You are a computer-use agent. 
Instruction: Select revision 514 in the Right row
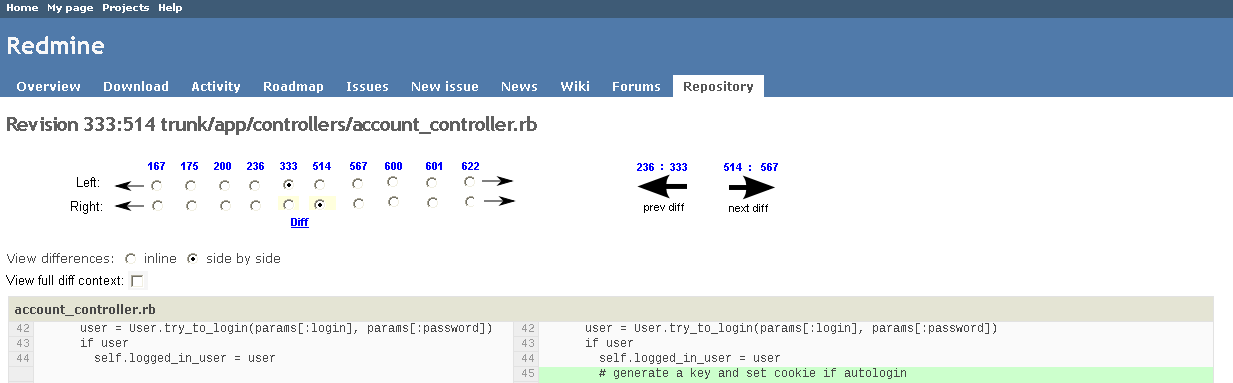pos(320,204)
